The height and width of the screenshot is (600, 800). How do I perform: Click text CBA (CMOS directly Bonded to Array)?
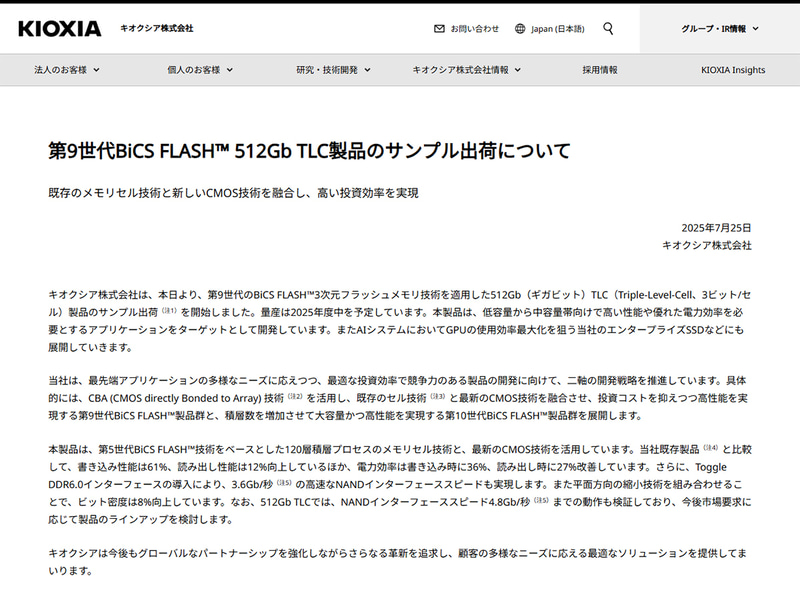[175, 398]
